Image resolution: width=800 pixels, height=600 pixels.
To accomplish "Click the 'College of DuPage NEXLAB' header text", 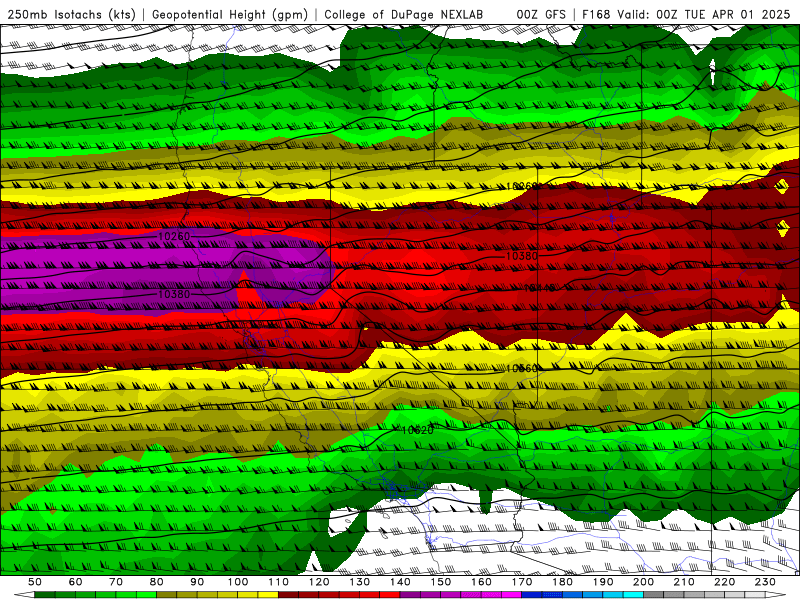I will pyautogui.click(x=403, y=14).
